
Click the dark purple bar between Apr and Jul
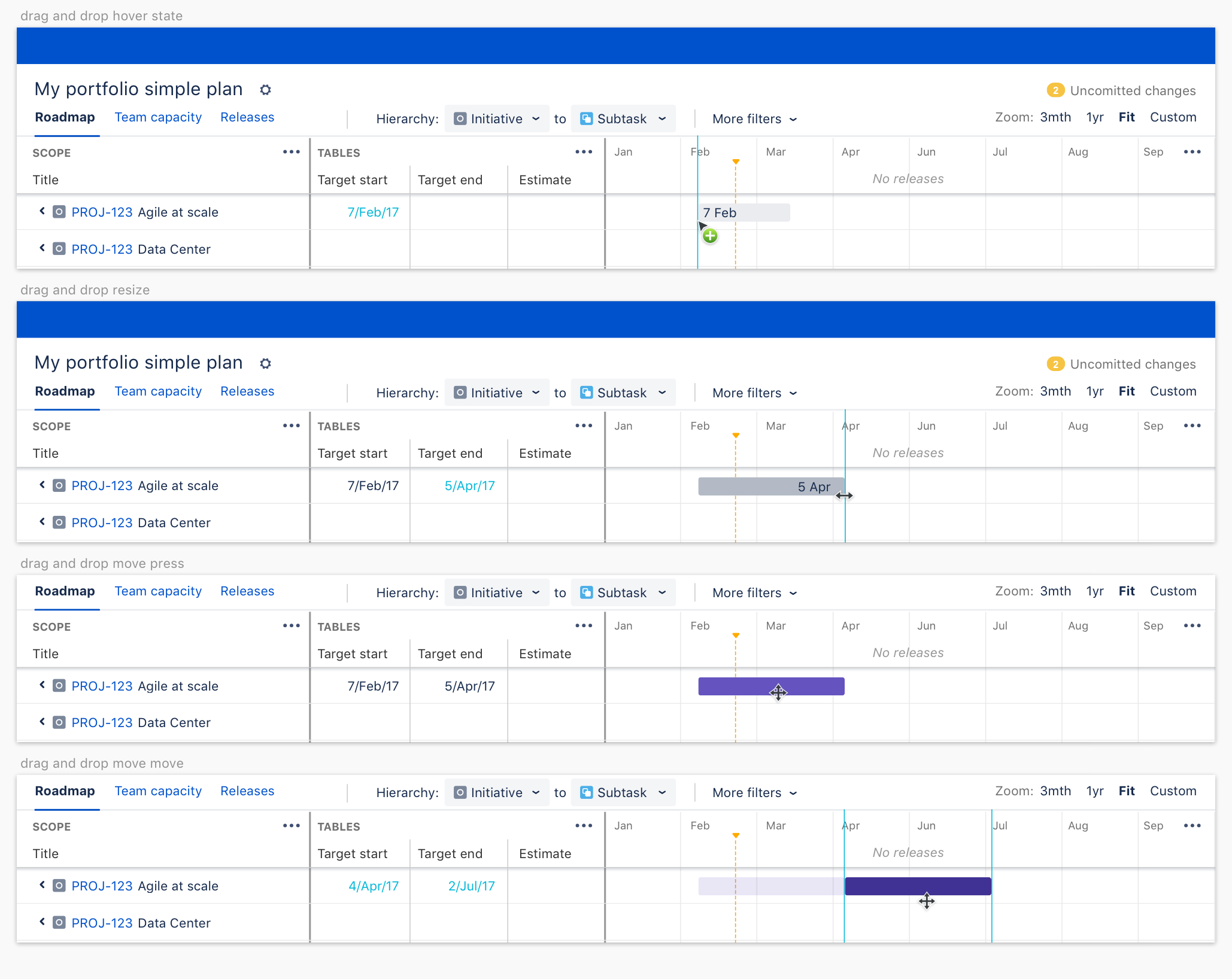point(917,886)
